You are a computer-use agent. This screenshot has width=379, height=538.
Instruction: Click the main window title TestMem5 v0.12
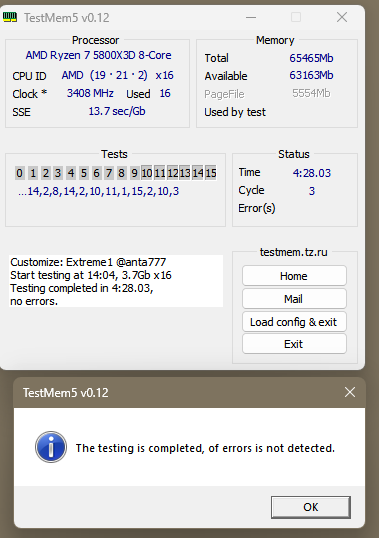pos(67,17)
